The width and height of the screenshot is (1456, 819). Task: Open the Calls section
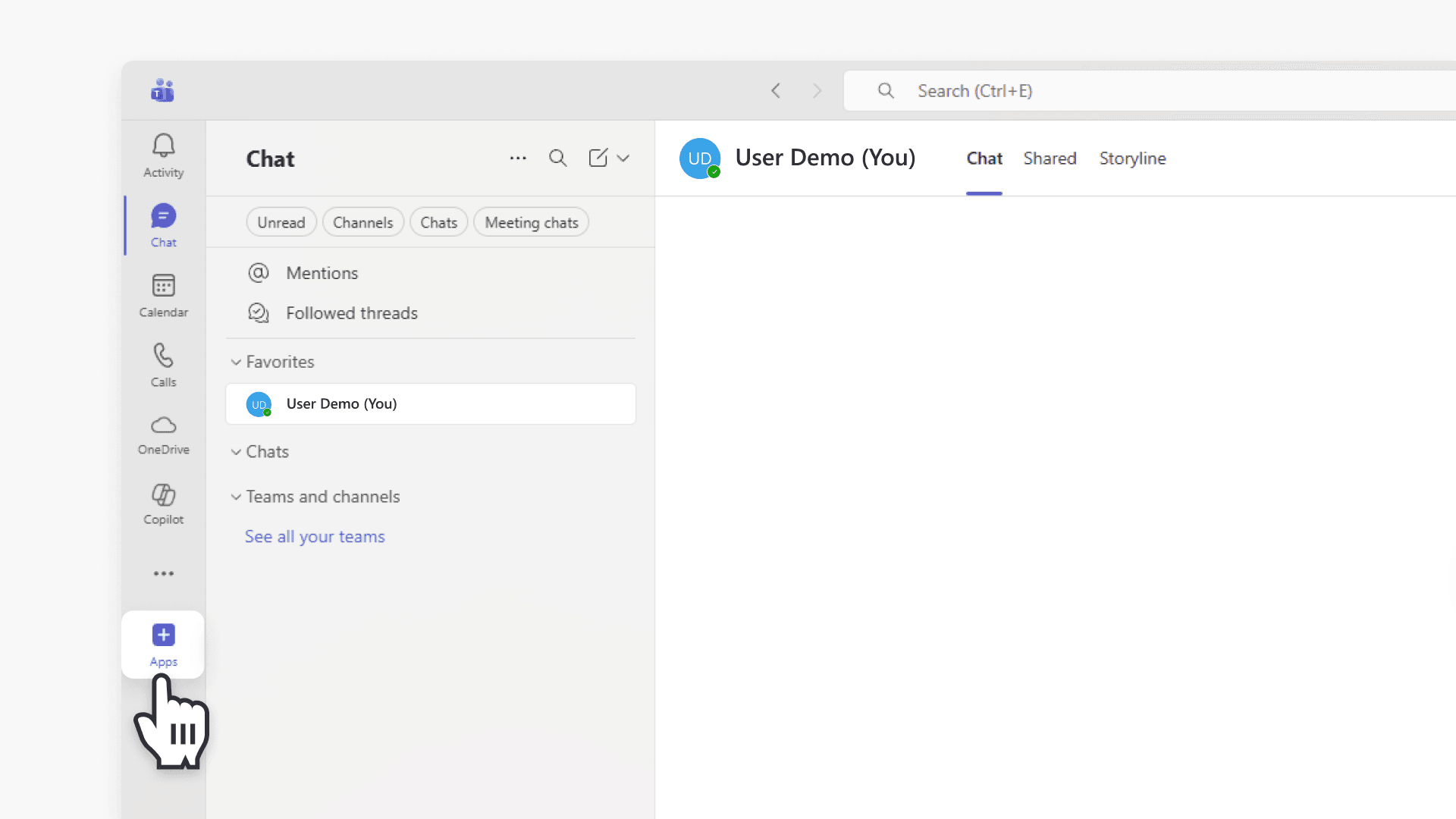[162, 364]
